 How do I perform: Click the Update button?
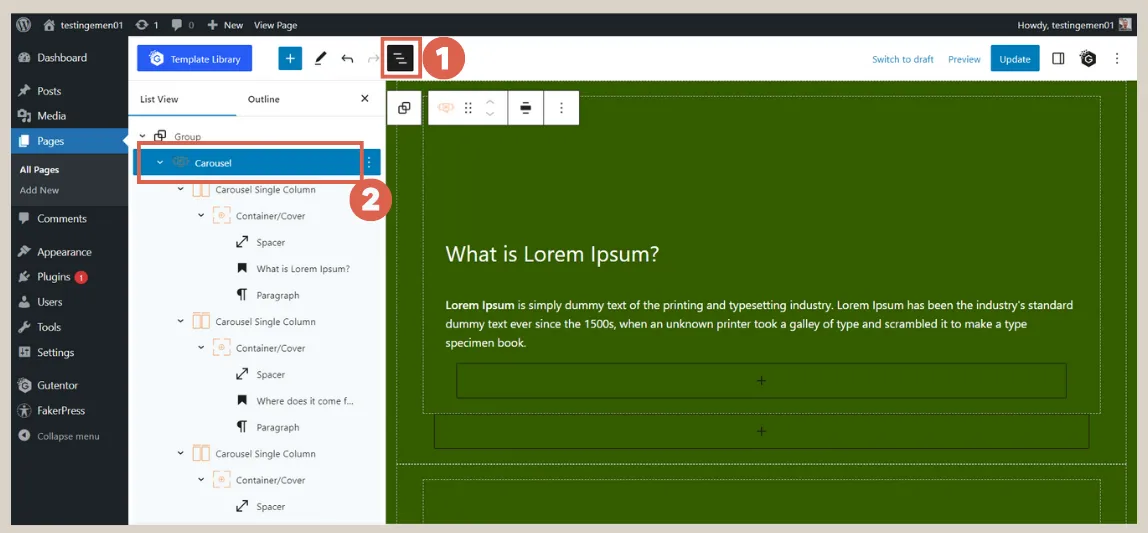pyautogui.click(x=1015, y=59)
